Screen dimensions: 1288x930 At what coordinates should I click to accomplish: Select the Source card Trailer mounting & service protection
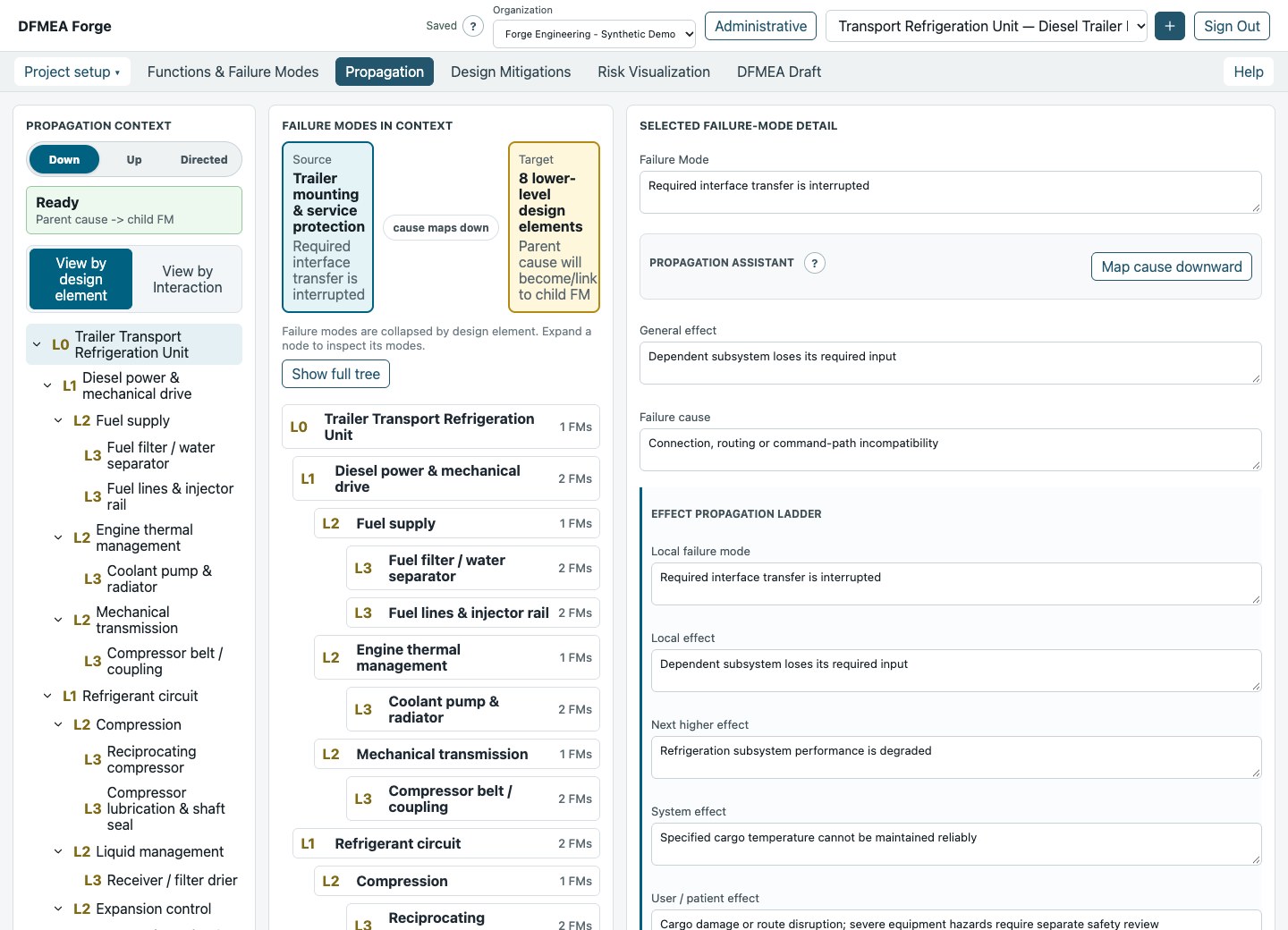327,227
